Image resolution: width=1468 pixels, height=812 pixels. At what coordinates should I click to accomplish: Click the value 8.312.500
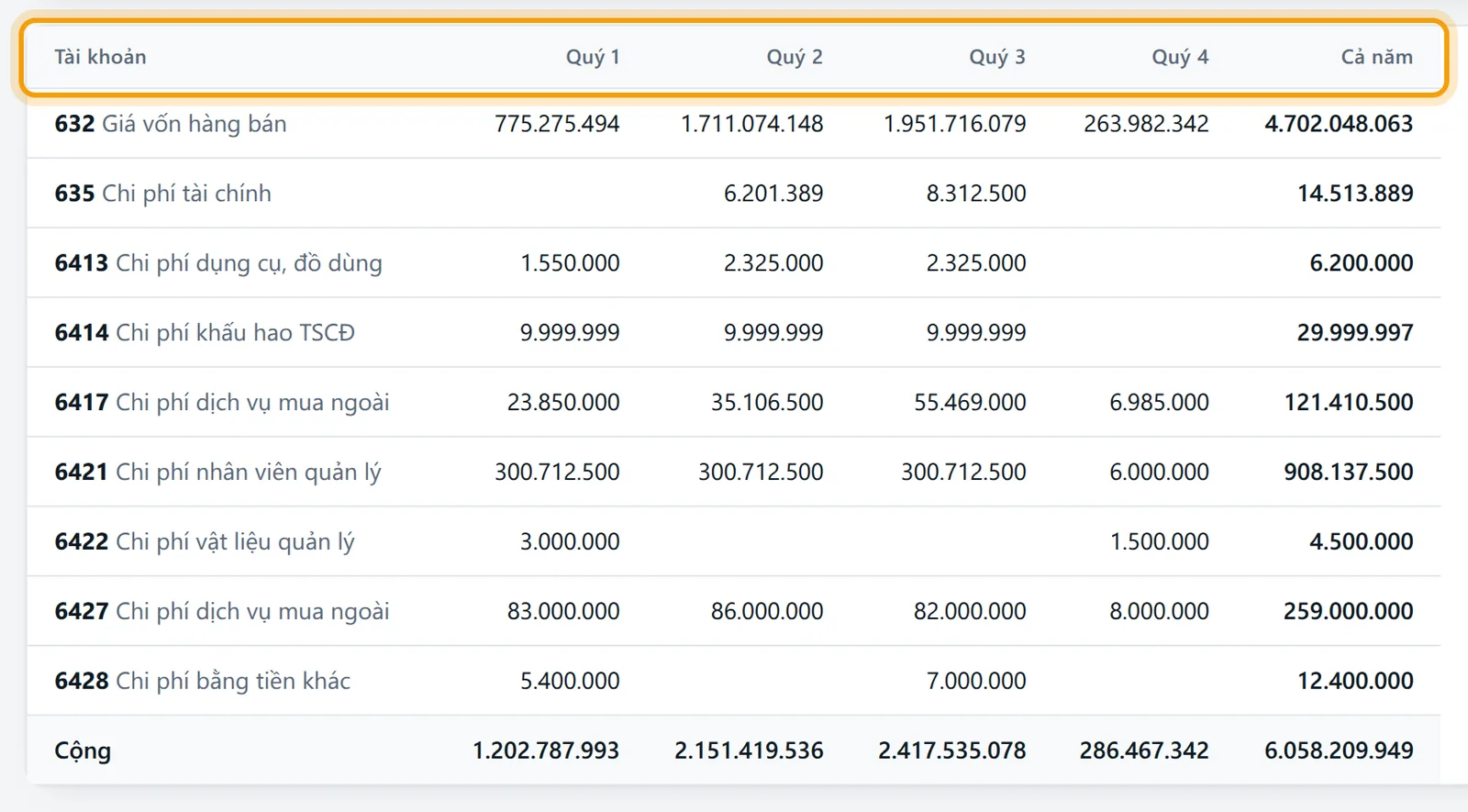click(976, 194)
